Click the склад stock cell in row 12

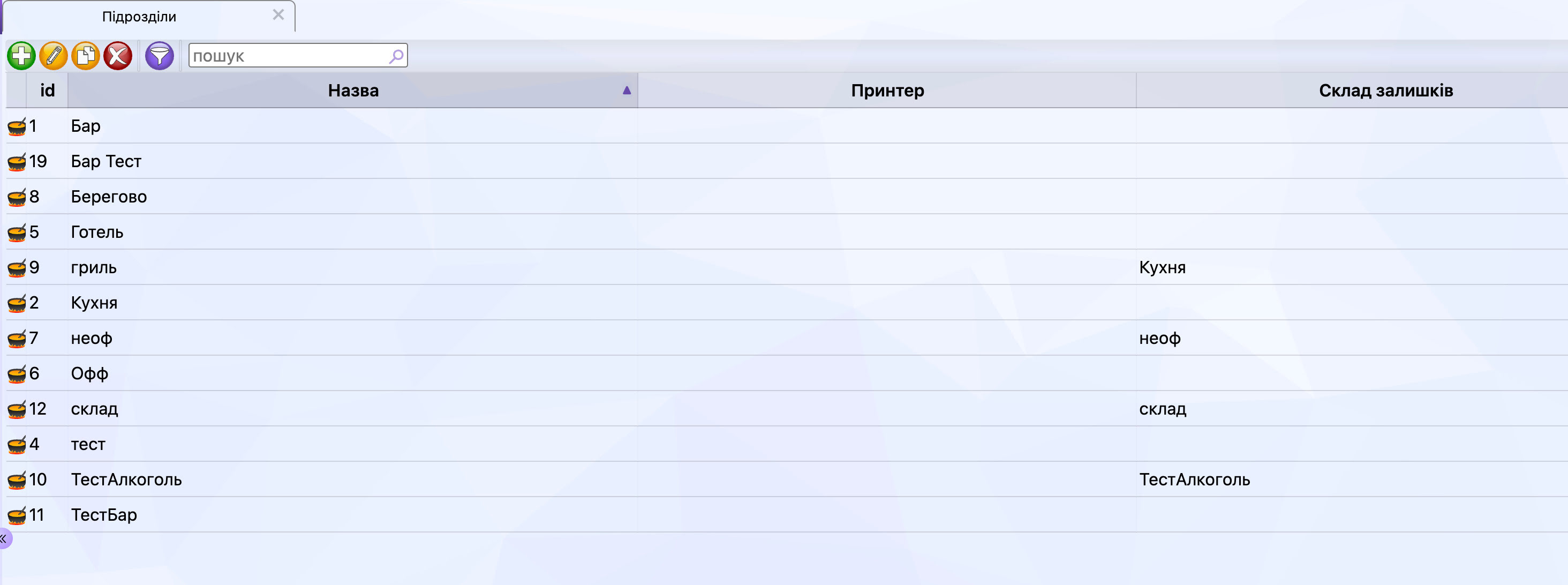point(1163,409)
